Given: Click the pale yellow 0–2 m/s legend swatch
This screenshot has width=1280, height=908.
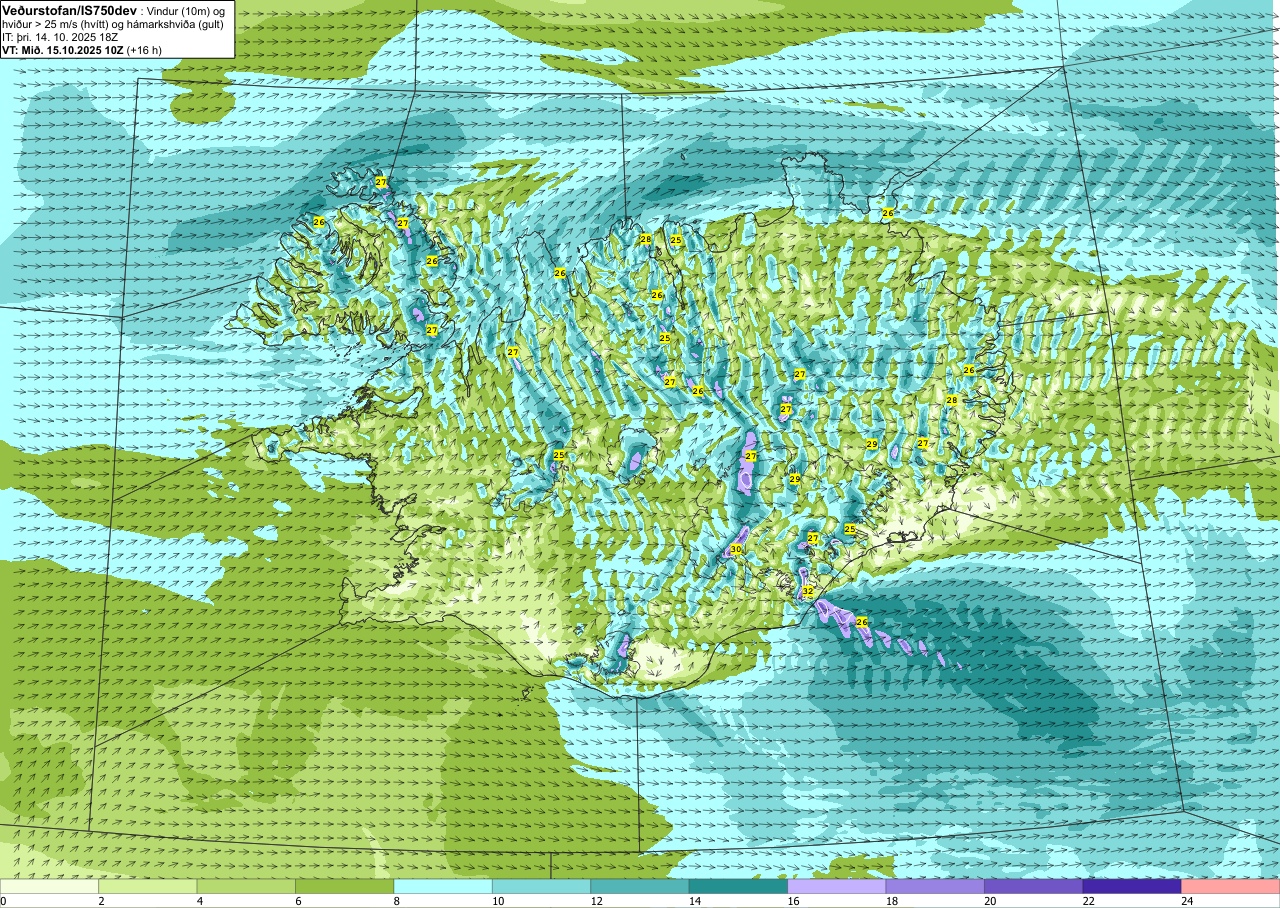Looking at the screenshot, I should click(50, 886).
